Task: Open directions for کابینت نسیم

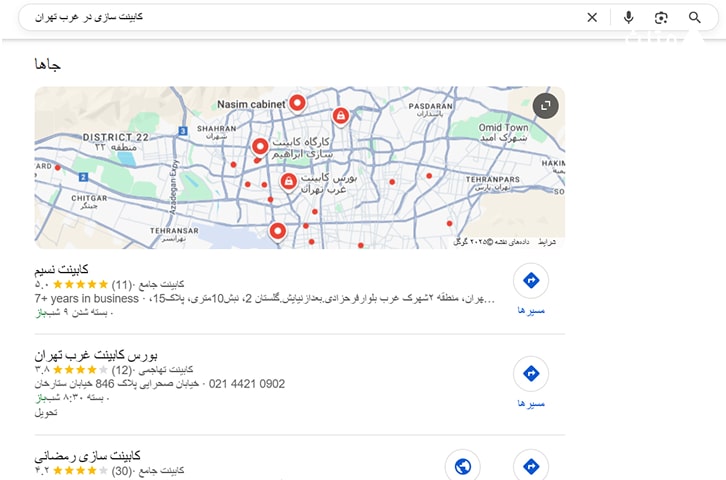Action: (531, 280)
